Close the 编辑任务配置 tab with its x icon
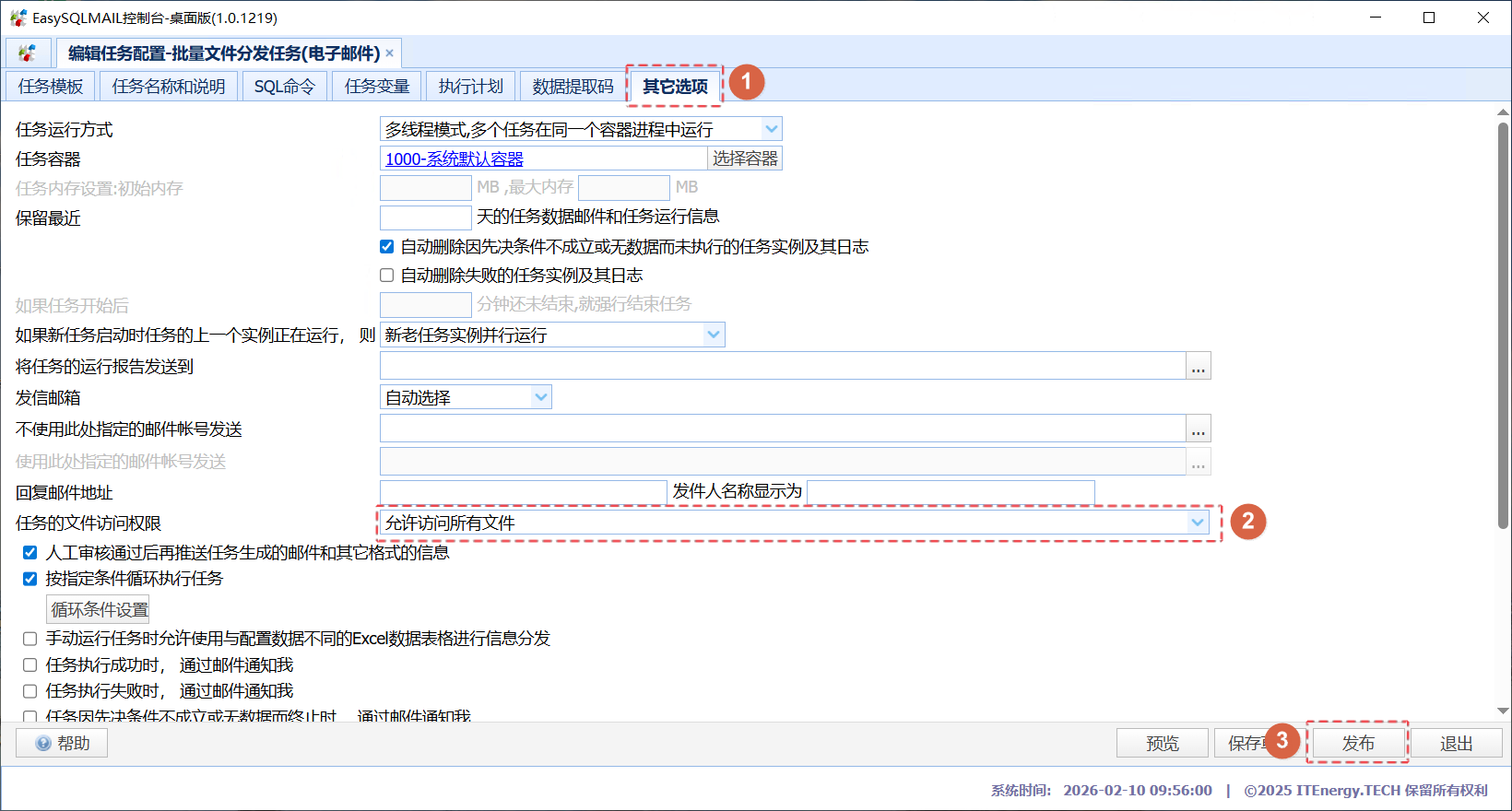Image resolution: width=1512 pixels, height=811 pixels. 390,53
